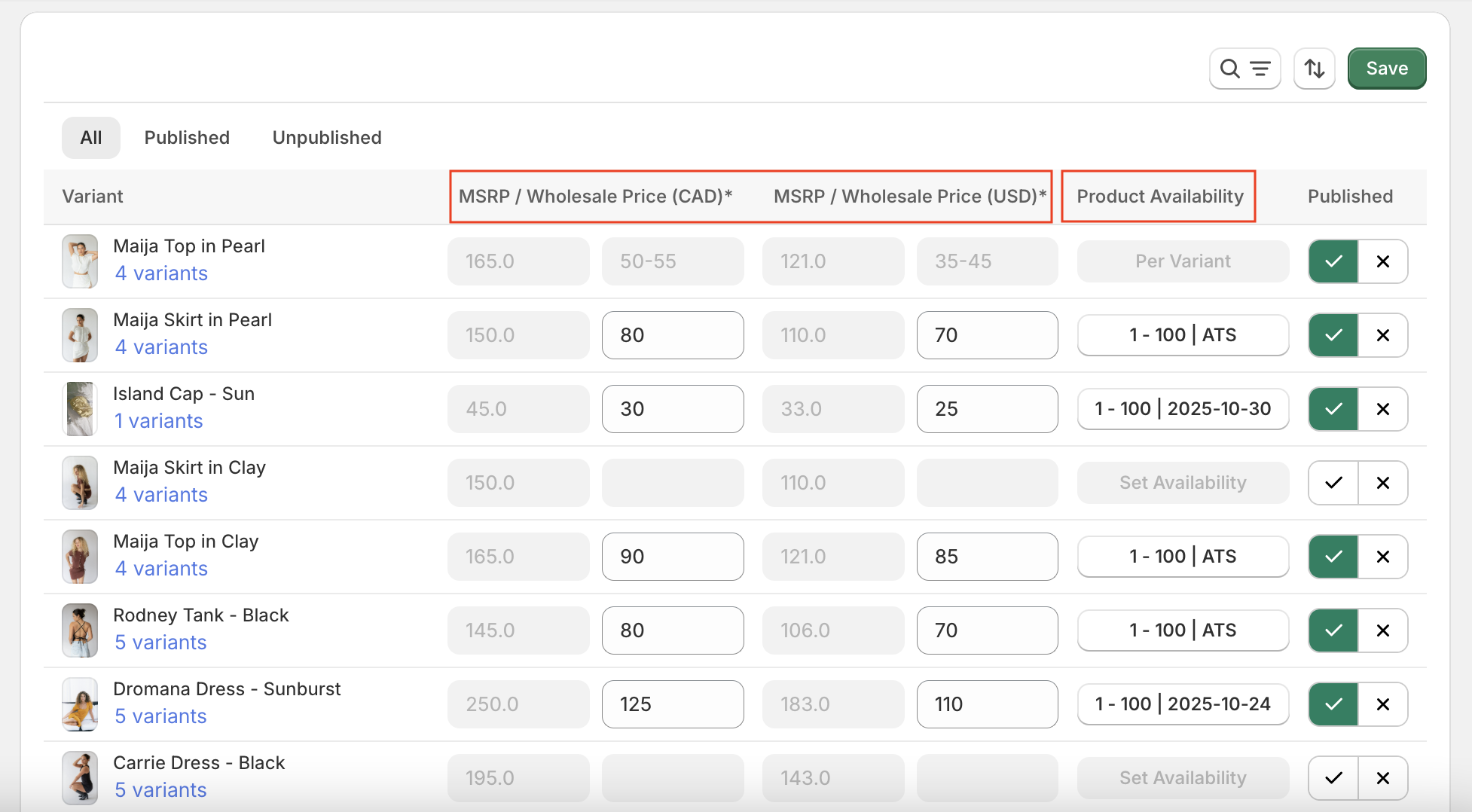Publish Maija Skirt in Pearl with checkmark
This screenshot has width=1472, height=812.
pos(1333,335)
